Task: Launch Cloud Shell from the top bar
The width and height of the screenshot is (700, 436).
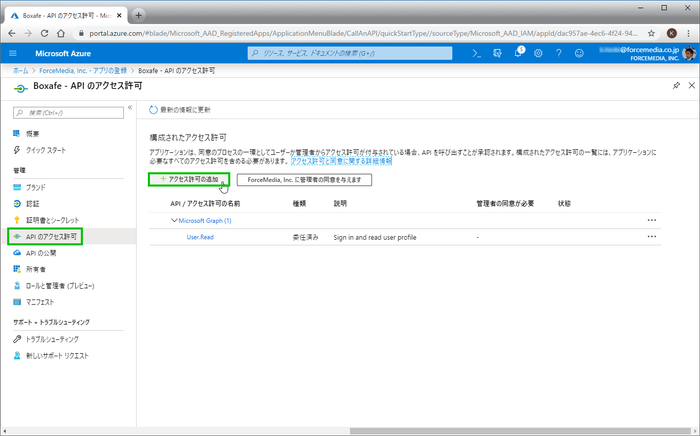Action: point(476,54)
